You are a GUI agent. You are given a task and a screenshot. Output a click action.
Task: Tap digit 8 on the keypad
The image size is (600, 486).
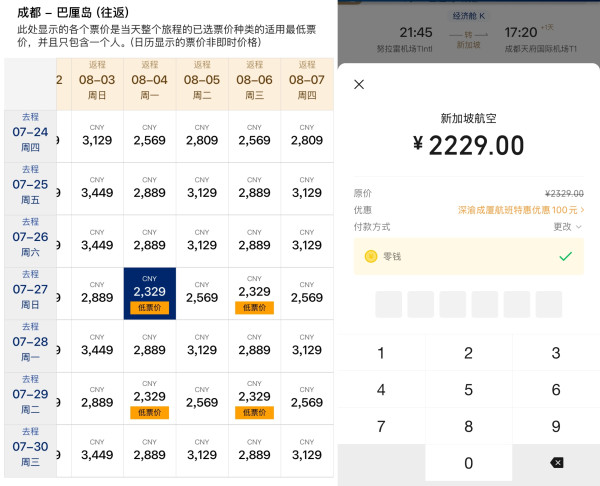pos(468,426)
